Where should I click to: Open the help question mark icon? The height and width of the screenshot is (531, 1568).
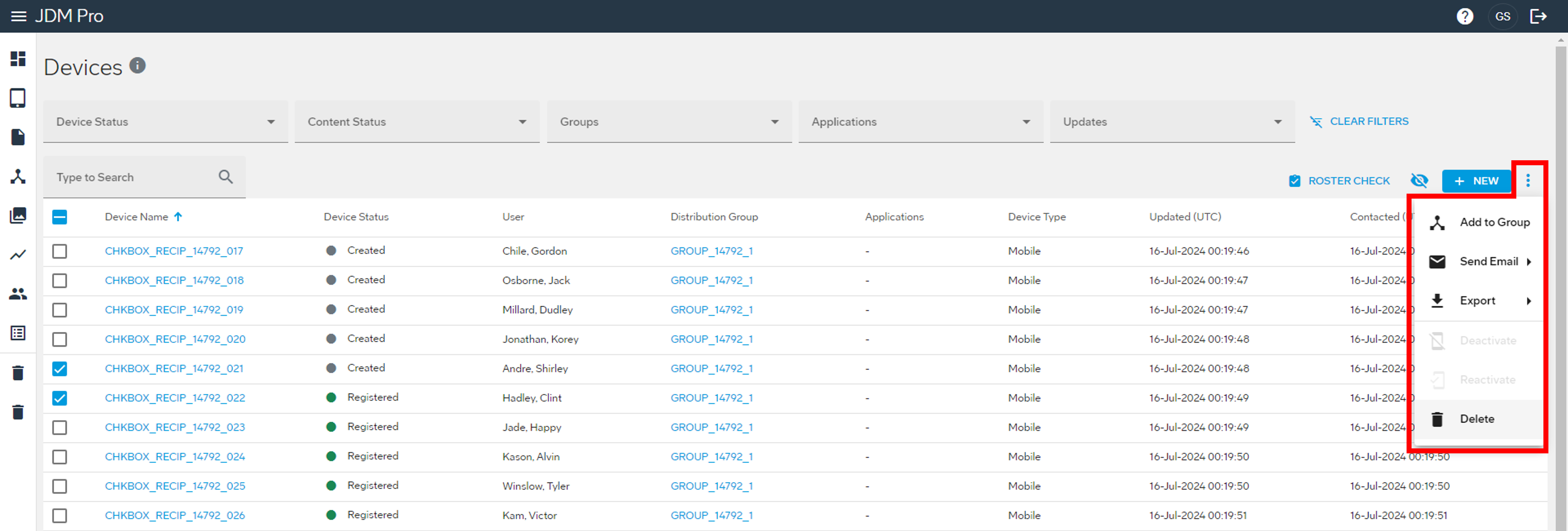[1465, 16]
